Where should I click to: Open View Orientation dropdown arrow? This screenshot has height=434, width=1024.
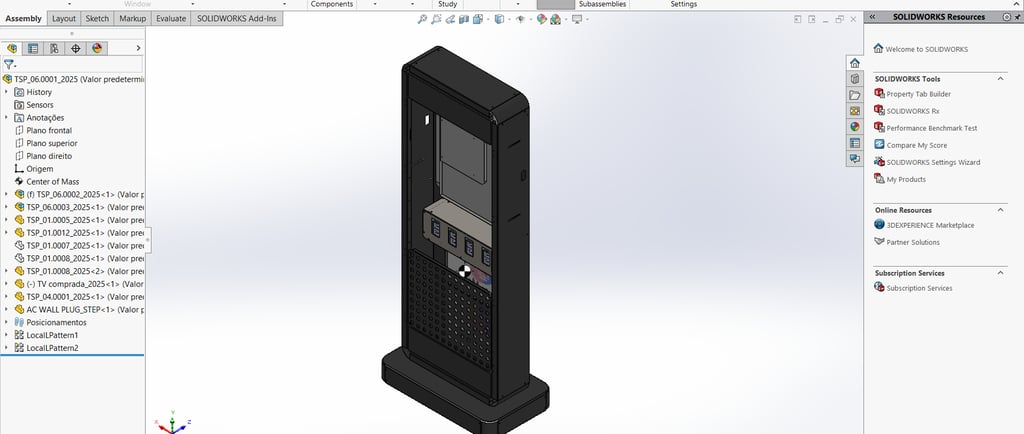click(488, 20)
